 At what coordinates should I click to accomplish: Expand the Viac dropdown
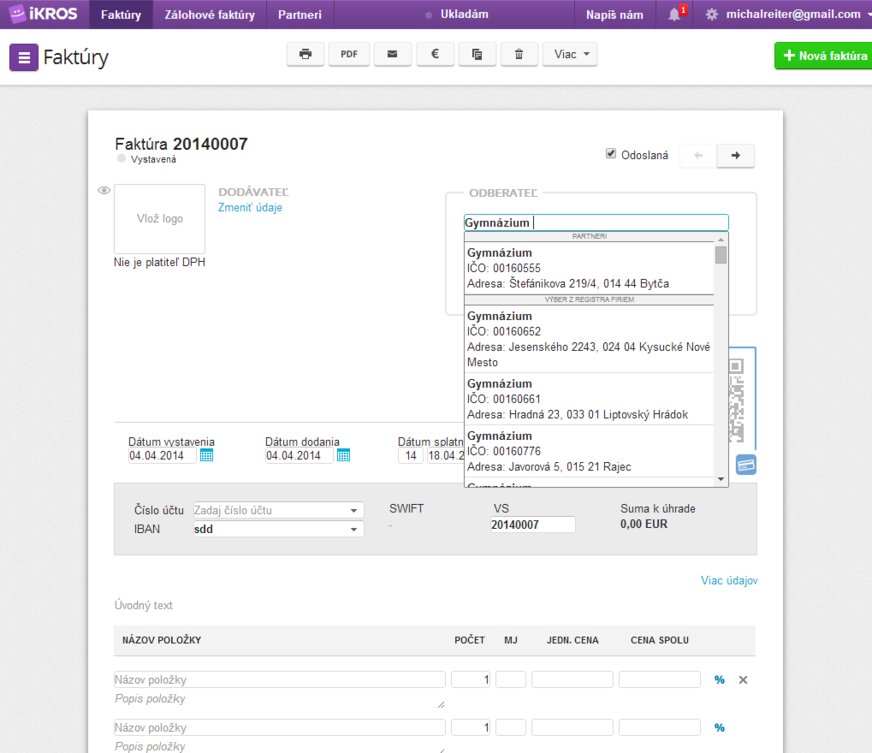tap(570, 55)
